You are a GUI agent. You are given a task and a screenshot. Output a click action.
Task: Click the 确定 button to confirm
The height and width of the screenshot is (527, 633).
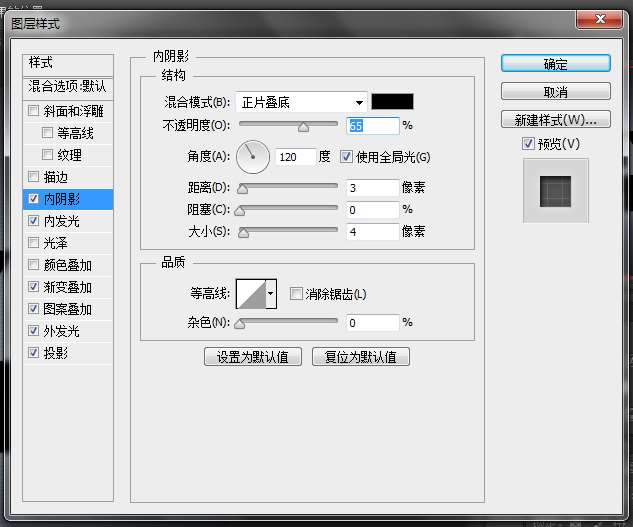point(555,64)
